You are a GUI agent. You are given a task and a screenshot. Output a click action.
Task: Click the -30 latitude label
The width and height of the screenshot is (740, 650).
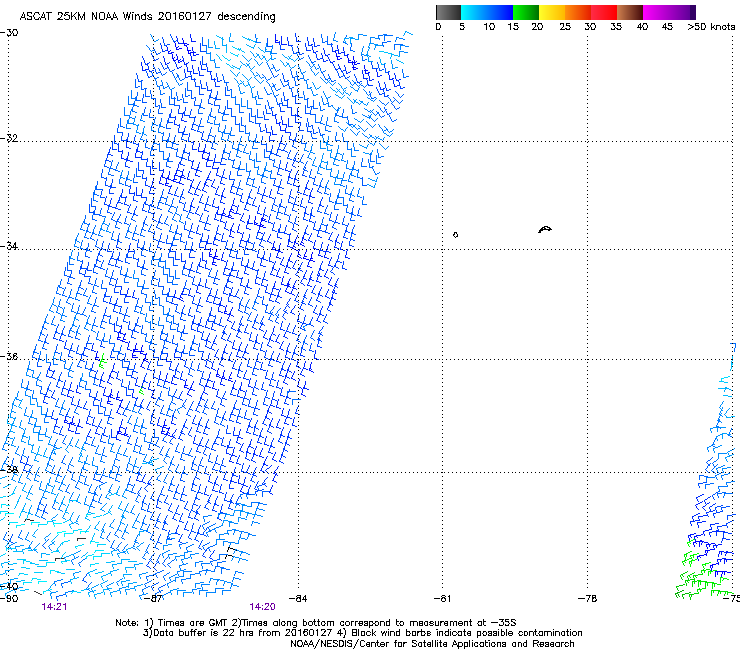click(9, 33)
